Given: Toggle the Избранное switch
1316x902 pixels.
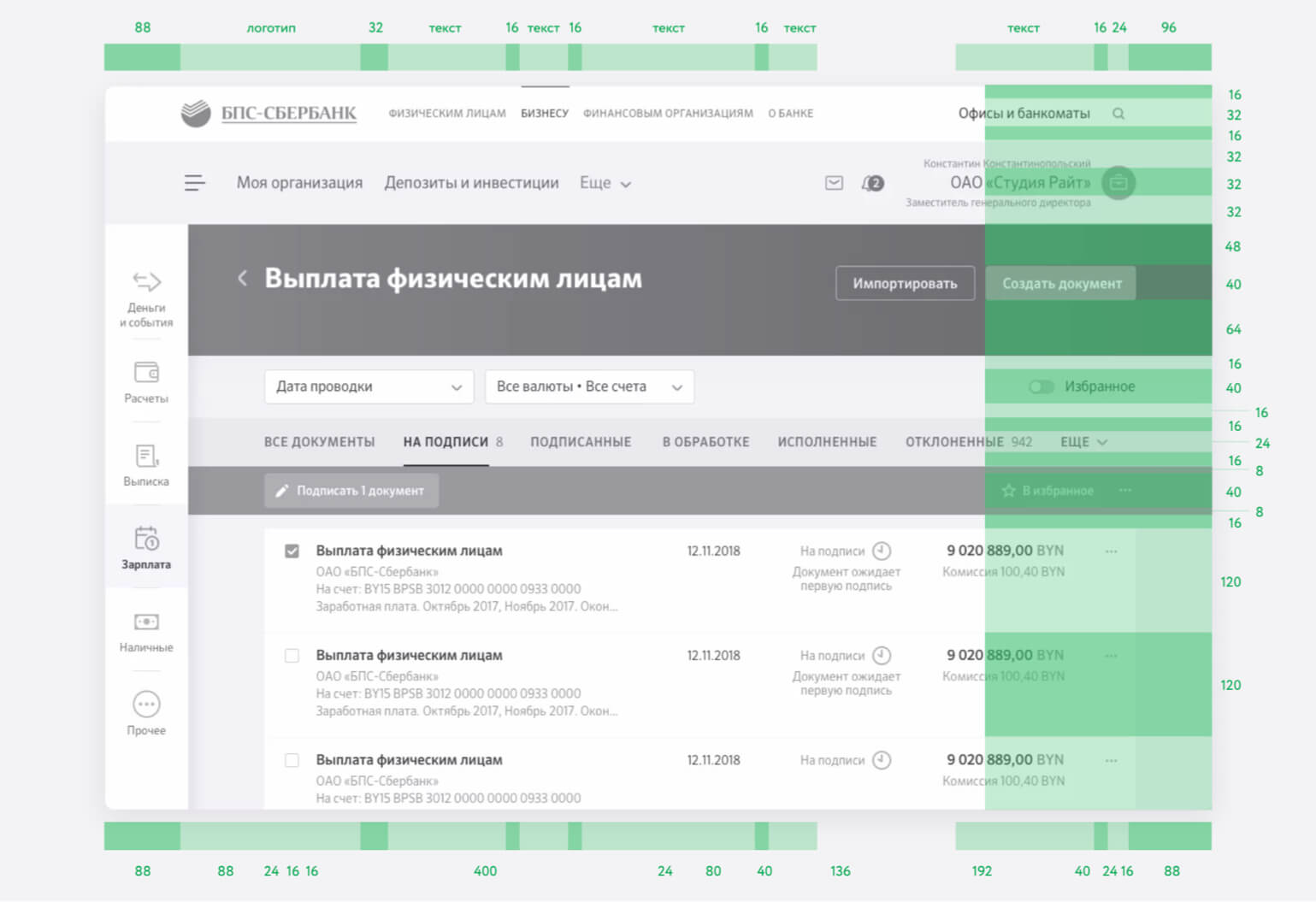Looking at the screenshot, I should click(x=1042, y=386).
